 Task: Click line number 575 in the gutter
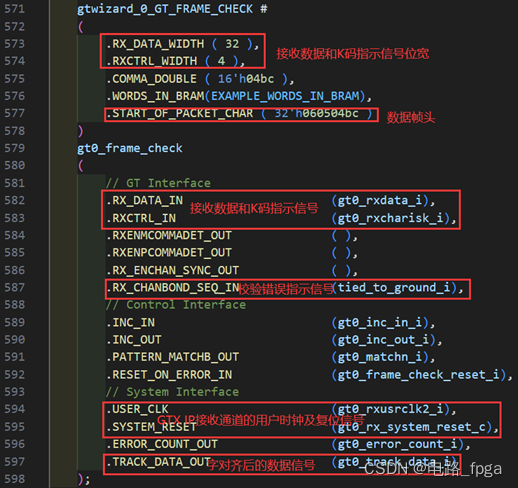point(14,79)
